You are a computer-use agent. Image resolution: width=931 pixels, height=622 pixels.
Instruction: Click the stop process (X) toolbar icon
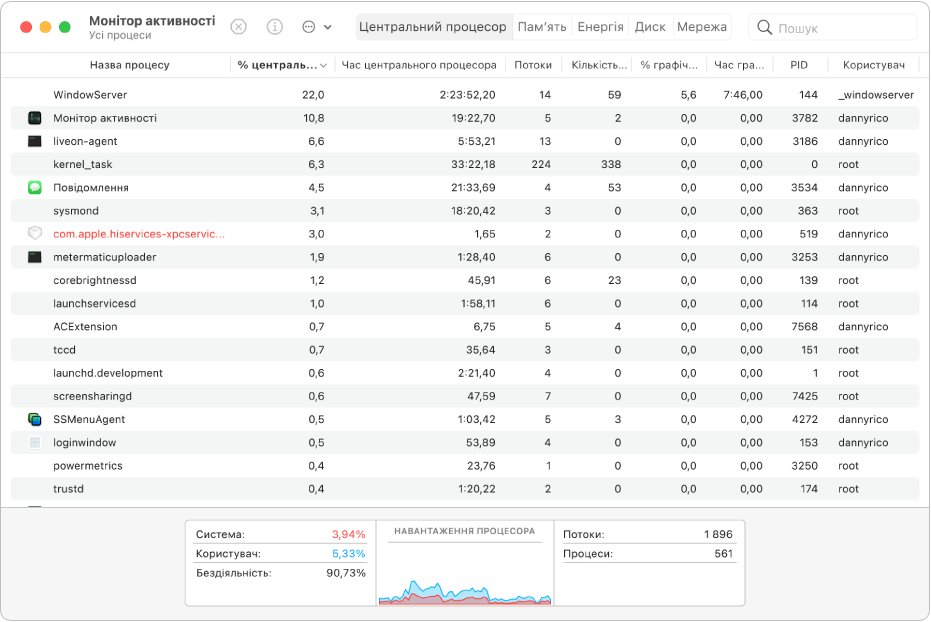pos(238,27)
